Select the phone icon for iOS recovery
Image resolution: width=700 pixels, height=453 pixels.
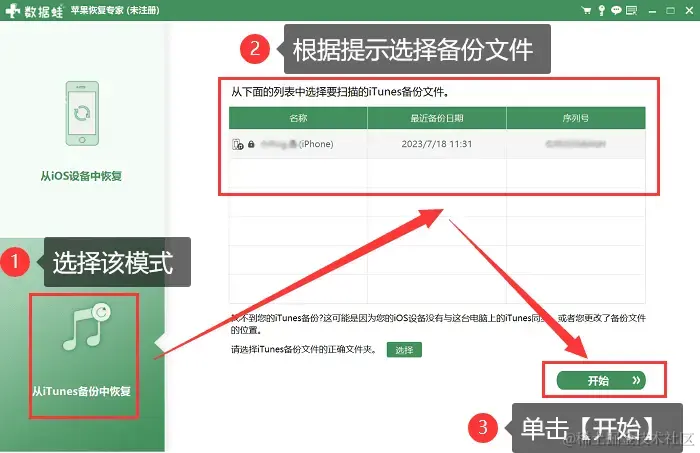82,113
